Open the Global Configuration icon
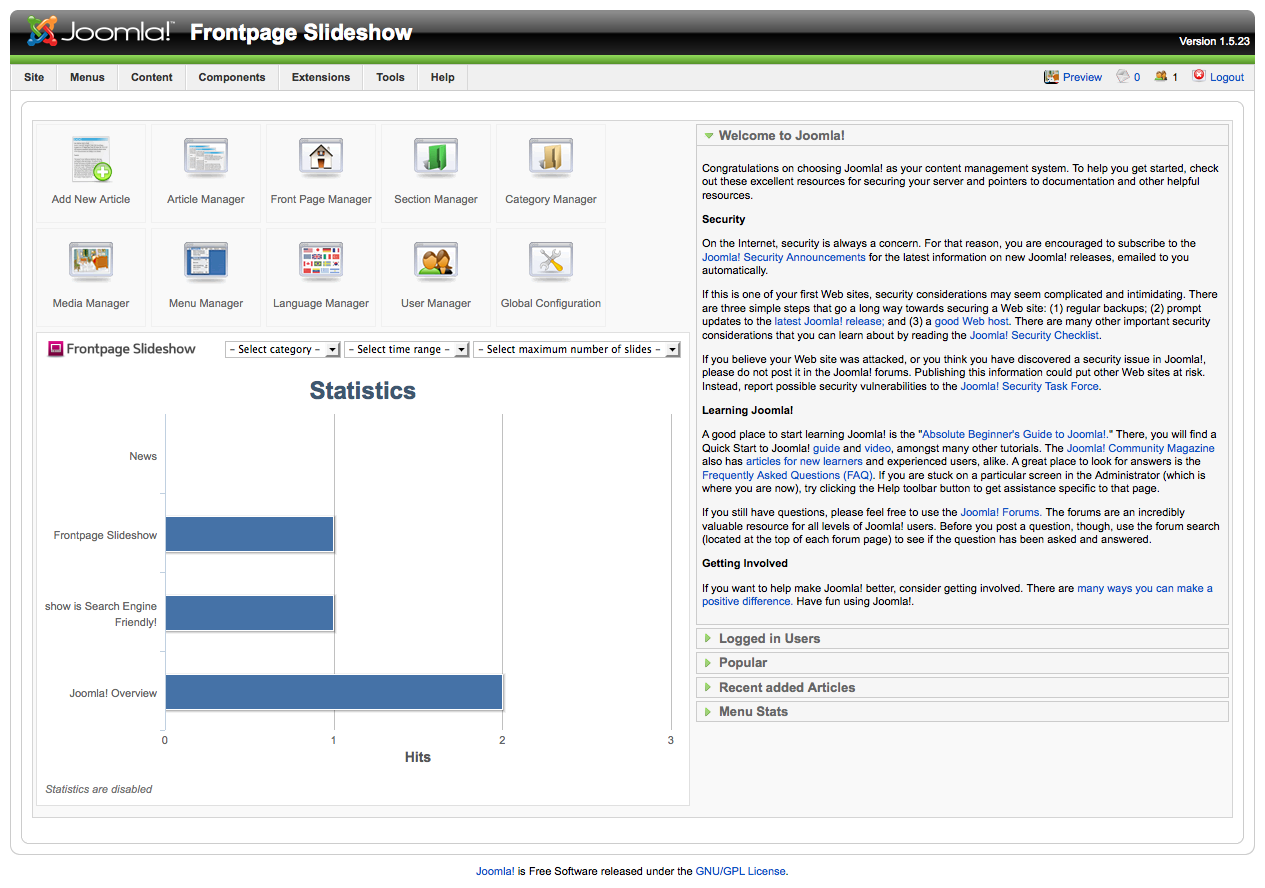Screen dimensions: 1265x888 tap(551, 276)
